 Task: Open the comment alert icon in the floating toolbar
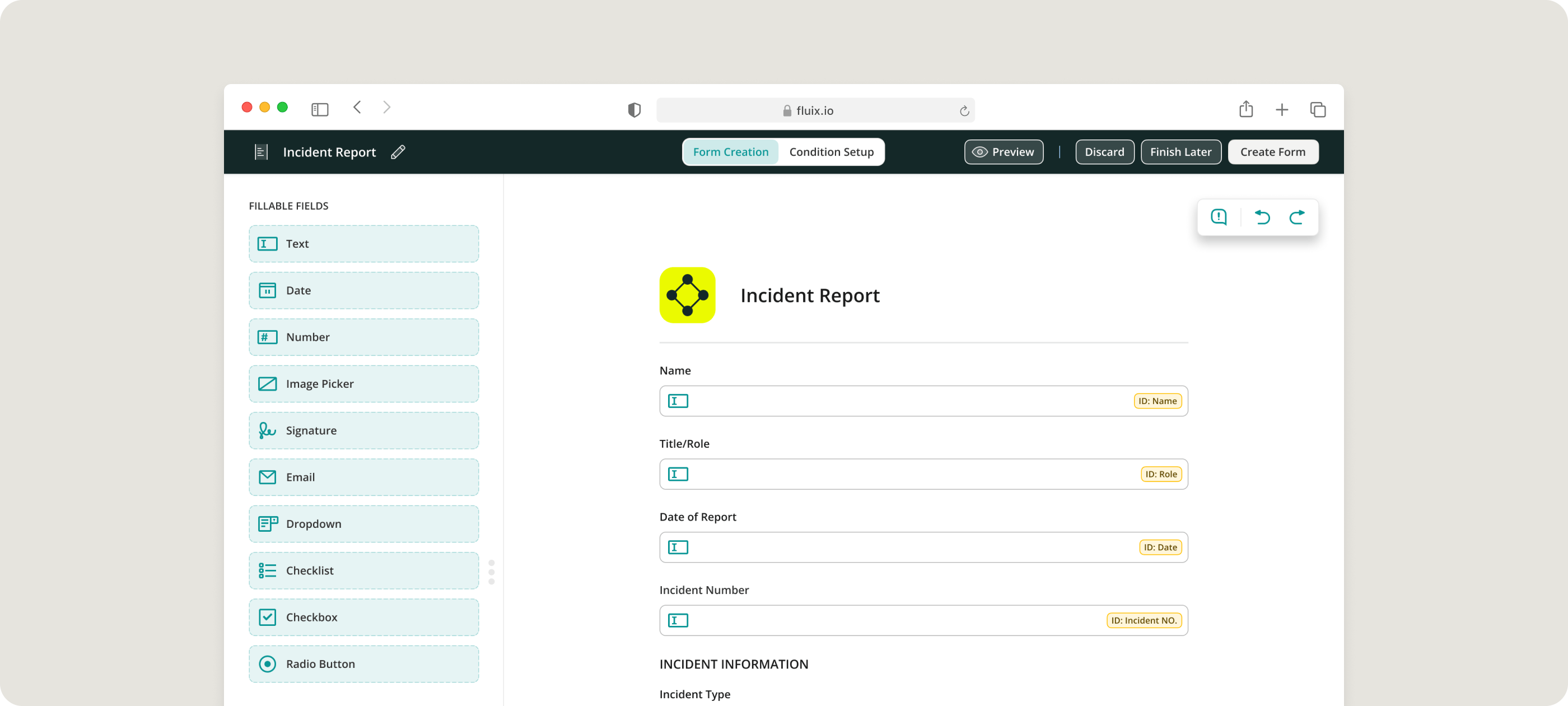click(1219, 217)
